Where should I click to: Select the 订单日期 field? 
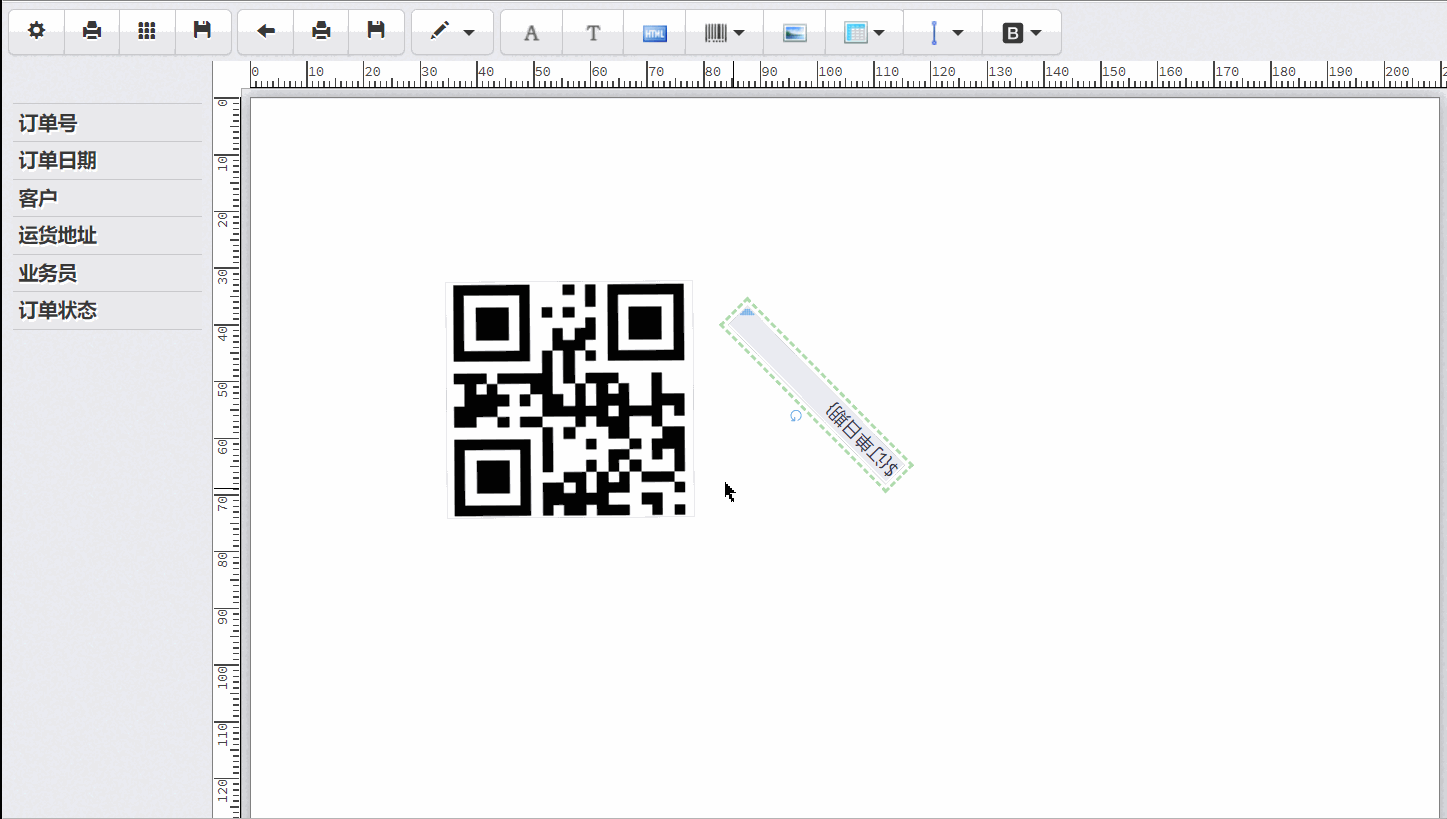tap(107, 161)
